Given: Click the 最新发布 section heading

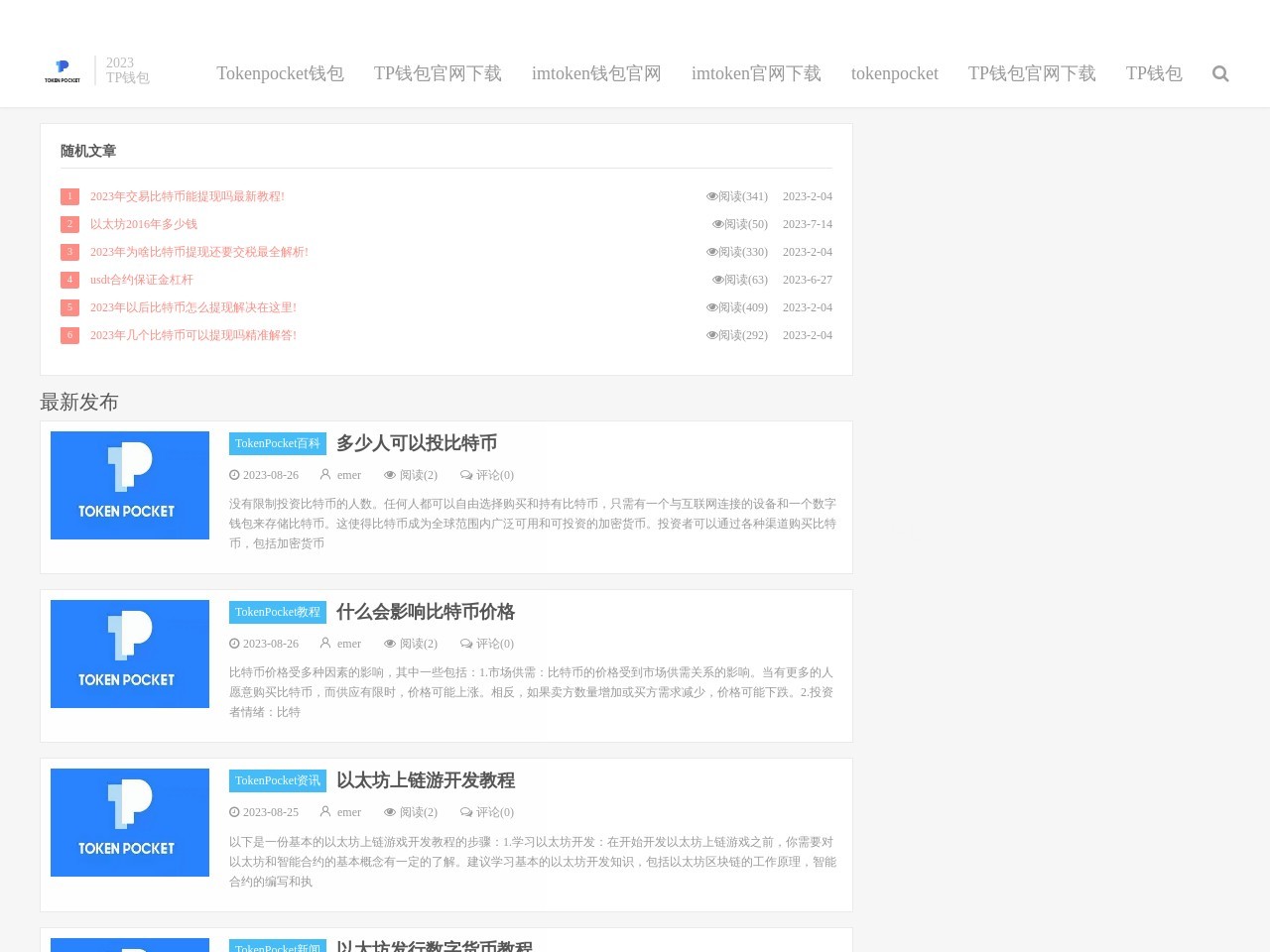Looking at the screenshot, I should pos(79,402).
